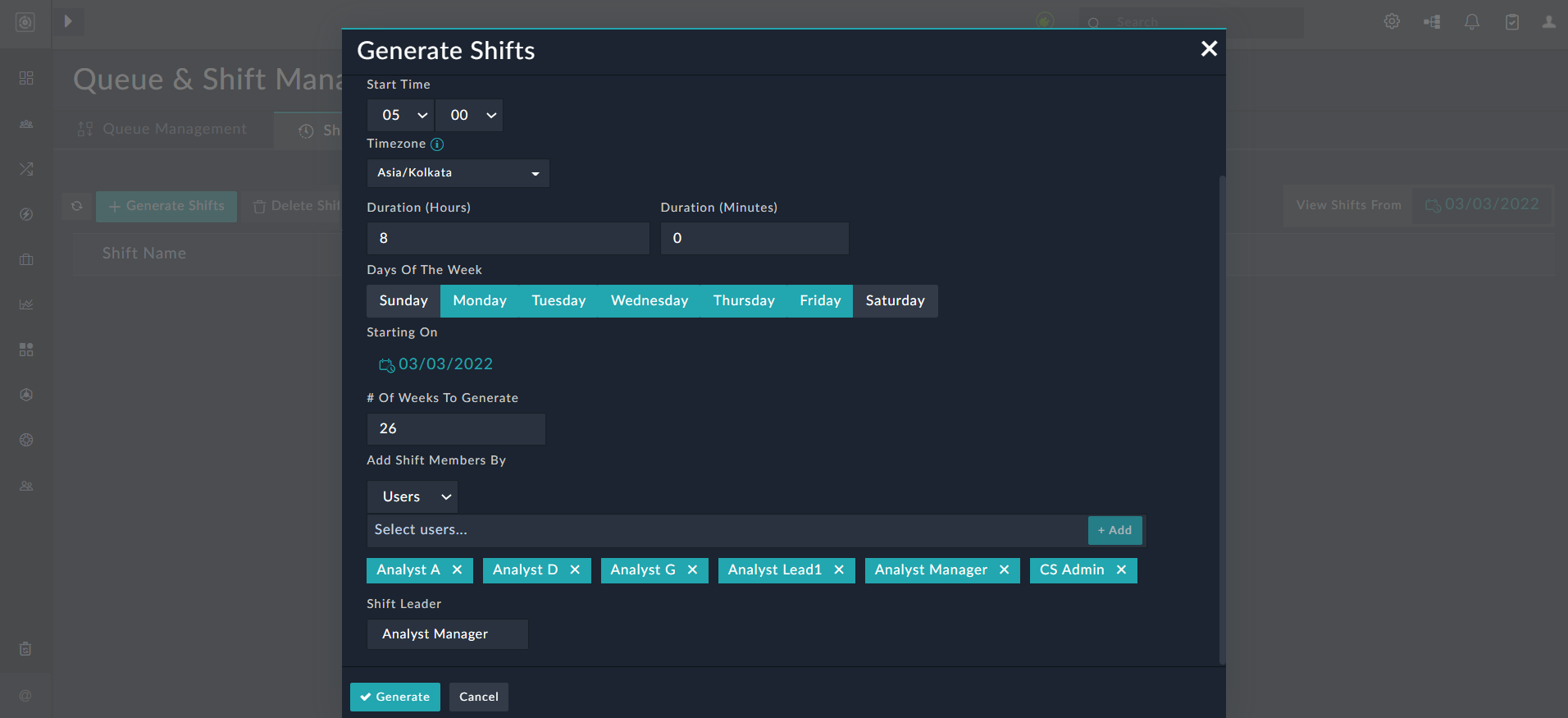Open the Add Shift Members By dropdown
The image size is (1568, 718).
pyautogui.click(x=413, y=497)
